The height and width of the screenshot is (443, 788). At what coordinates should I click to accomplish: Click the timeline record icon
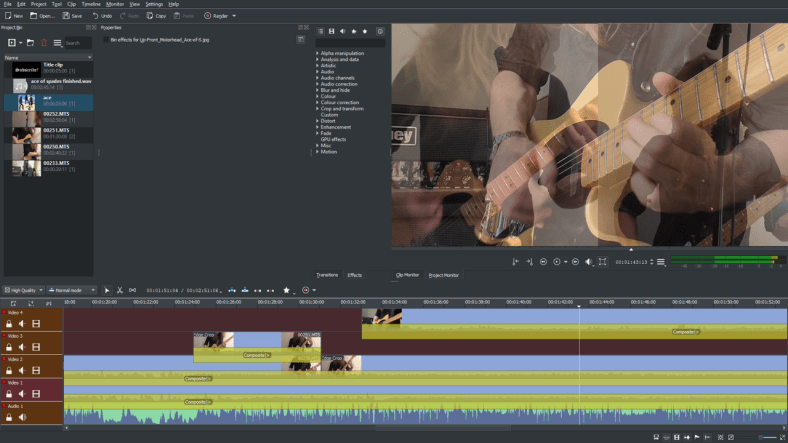coord(306,290)
